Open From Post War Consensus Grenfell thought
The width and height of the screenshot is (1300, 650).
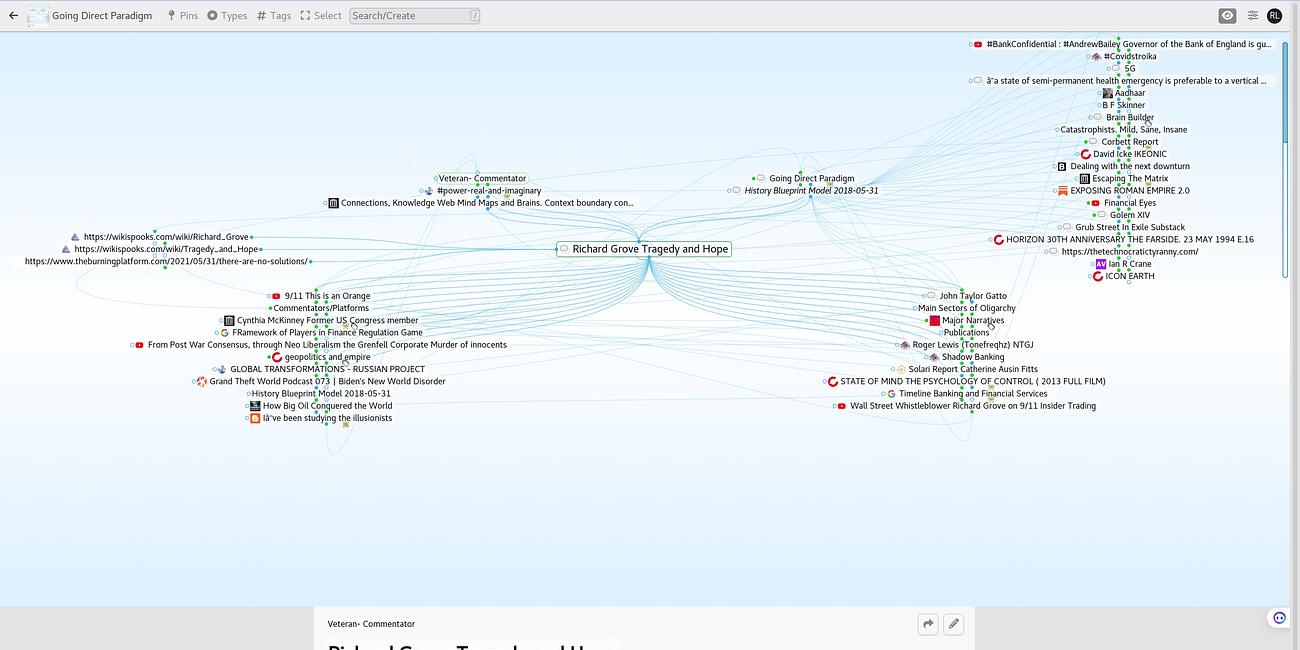[x=327, y=345]
